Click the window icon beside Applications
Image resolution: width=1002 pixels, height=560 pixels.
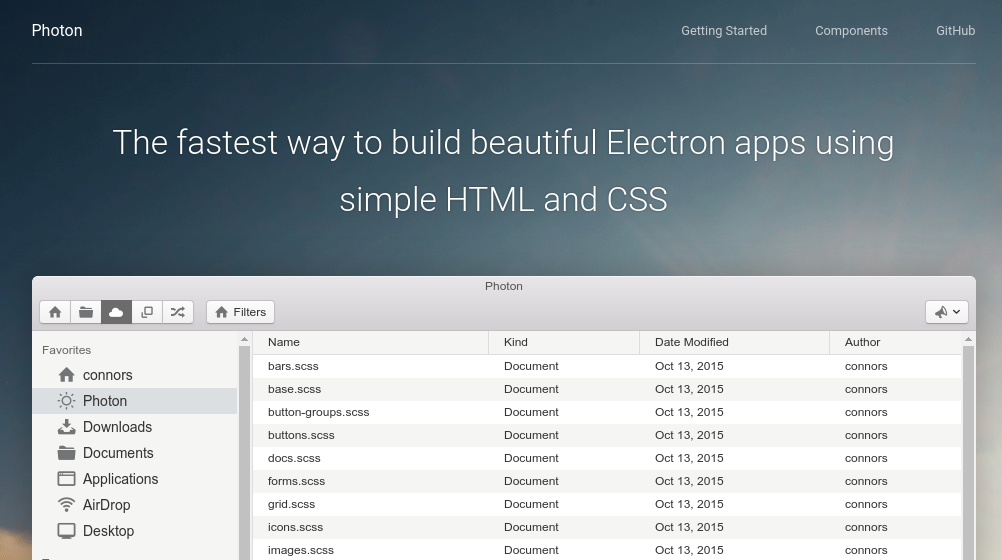click(x=66, y=479)
